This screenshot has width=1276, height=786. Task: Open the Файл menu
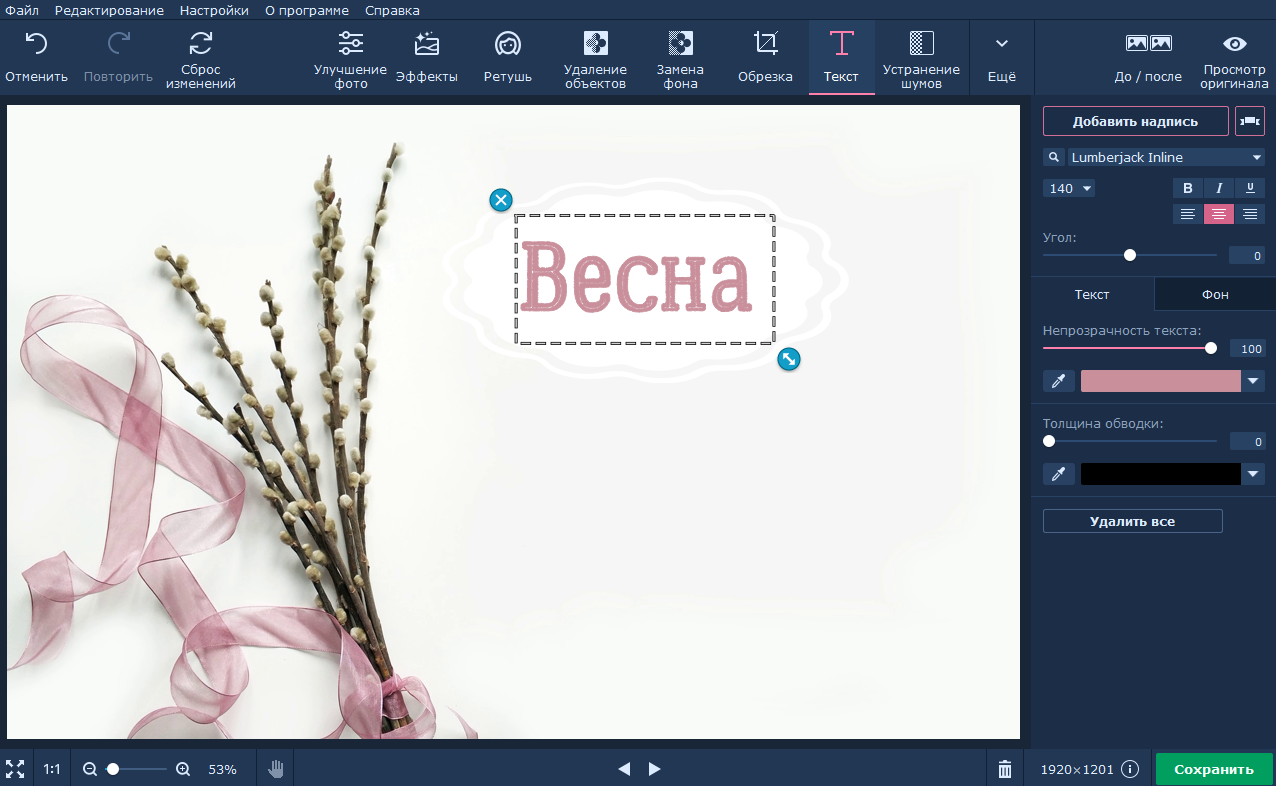coord(22,10)
